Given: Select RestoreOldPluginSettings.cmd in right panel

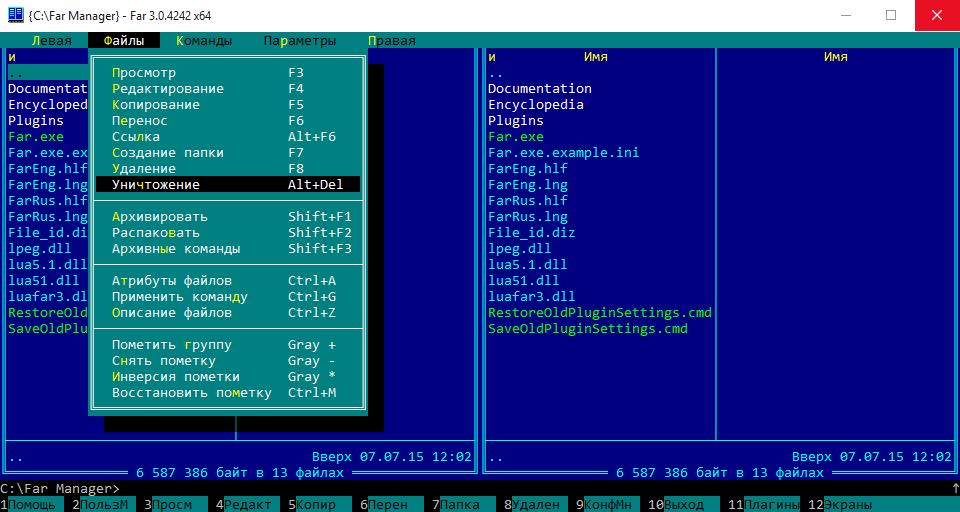Looking at the screenshot, I should [x=600, y=312].
